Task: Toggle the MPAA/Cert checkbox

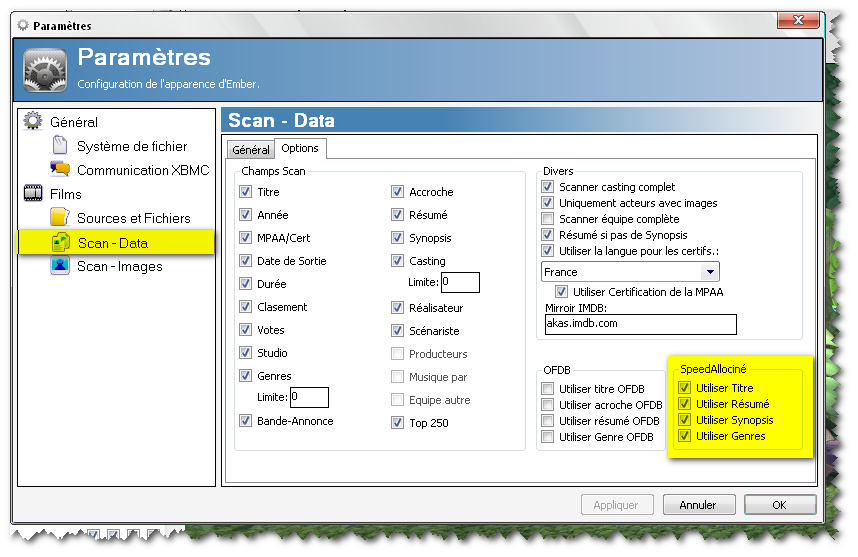Action: point(245,238)
